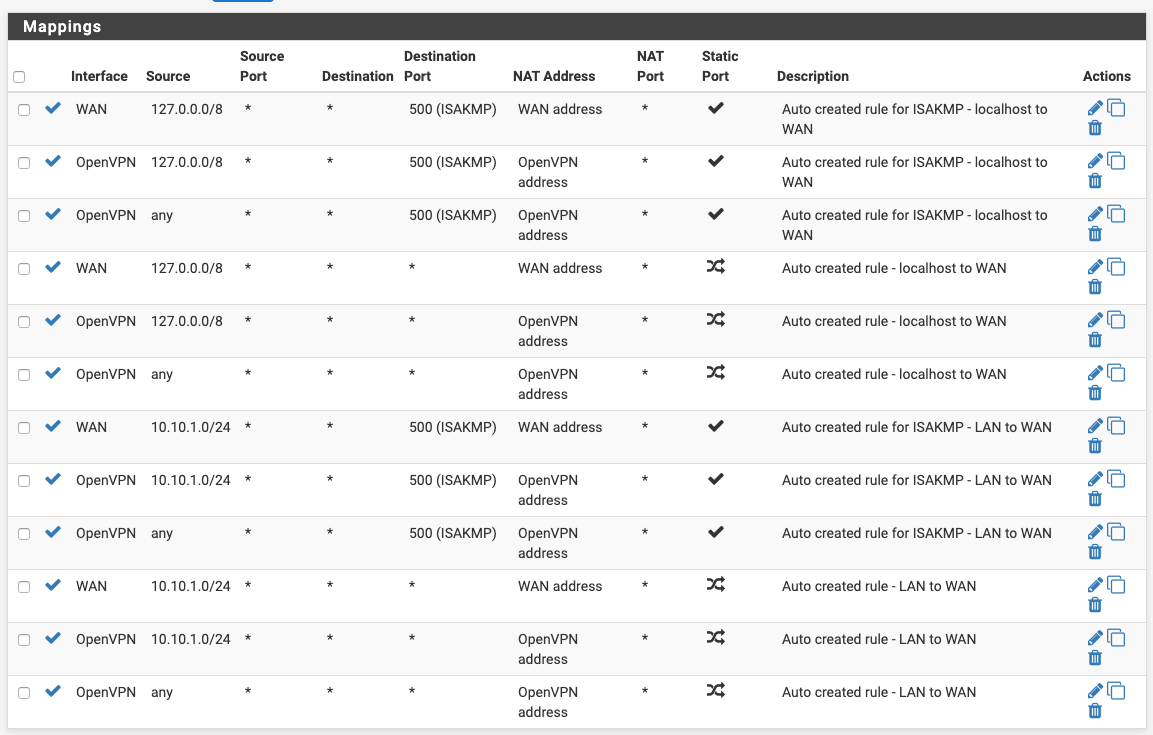The height and width of the screenshot is (735, 1153).
Task: Edit OpenVPN 10.10.1.0/24 non-ISAKMP LAN rule
Action: (x=1095, y=638)
